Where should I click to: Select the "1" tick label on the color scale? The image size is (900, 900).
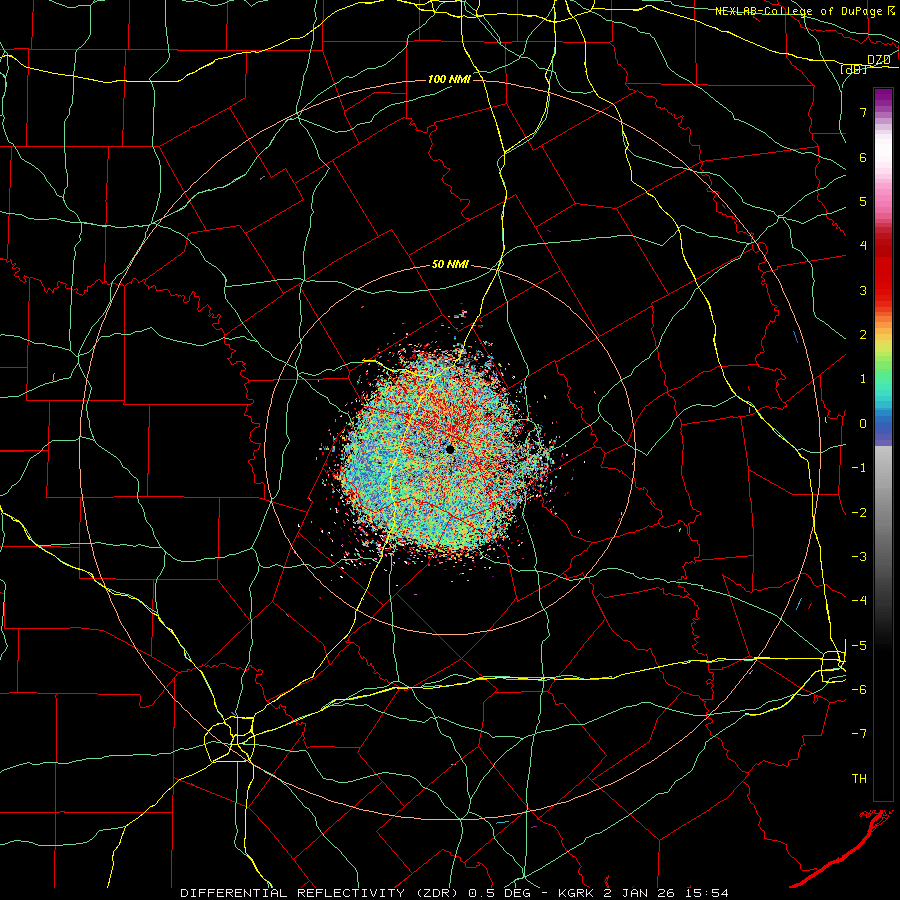click(863, 379)
